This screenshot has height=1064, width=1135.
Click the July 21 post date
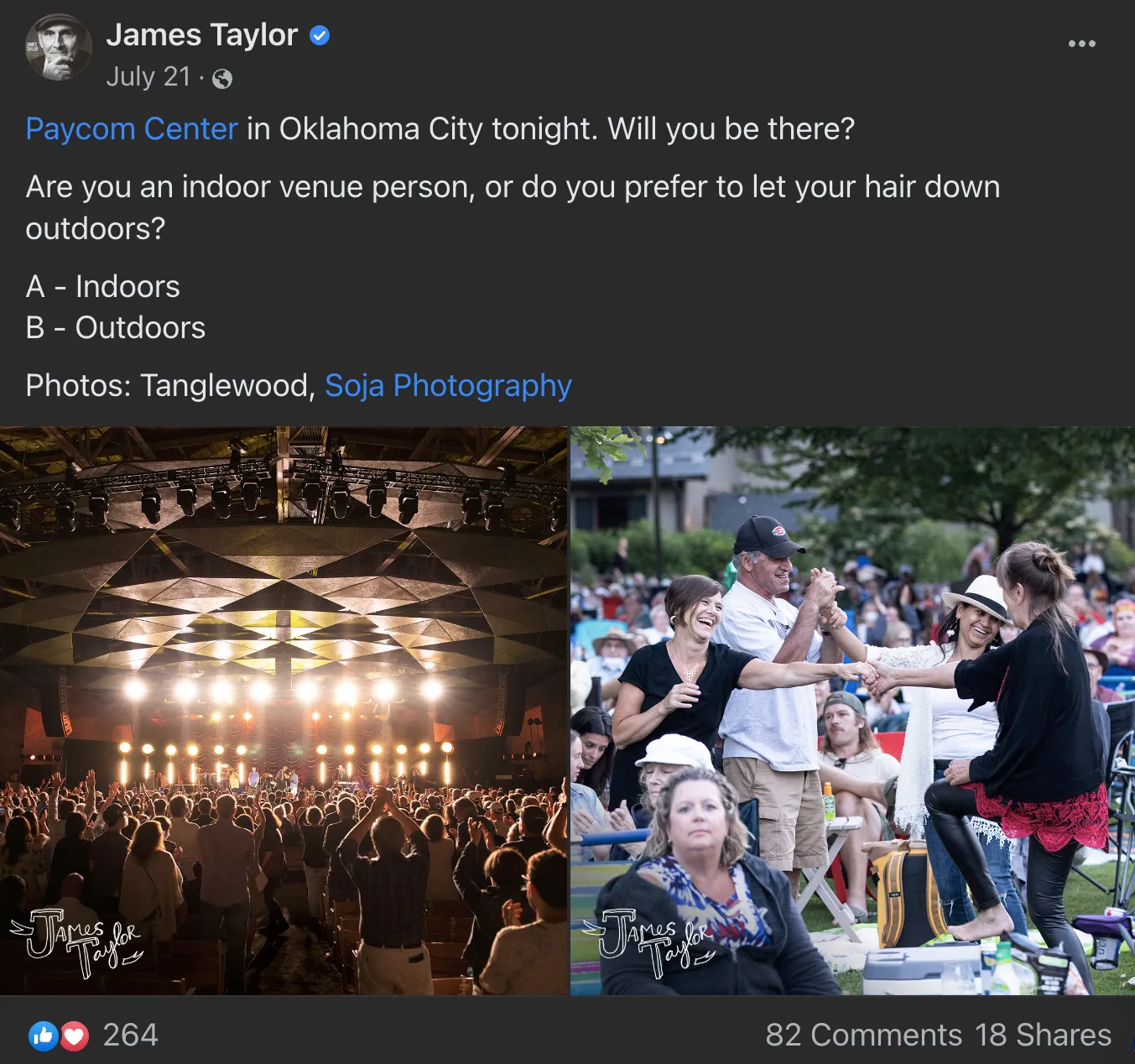(x=148, y=77)
